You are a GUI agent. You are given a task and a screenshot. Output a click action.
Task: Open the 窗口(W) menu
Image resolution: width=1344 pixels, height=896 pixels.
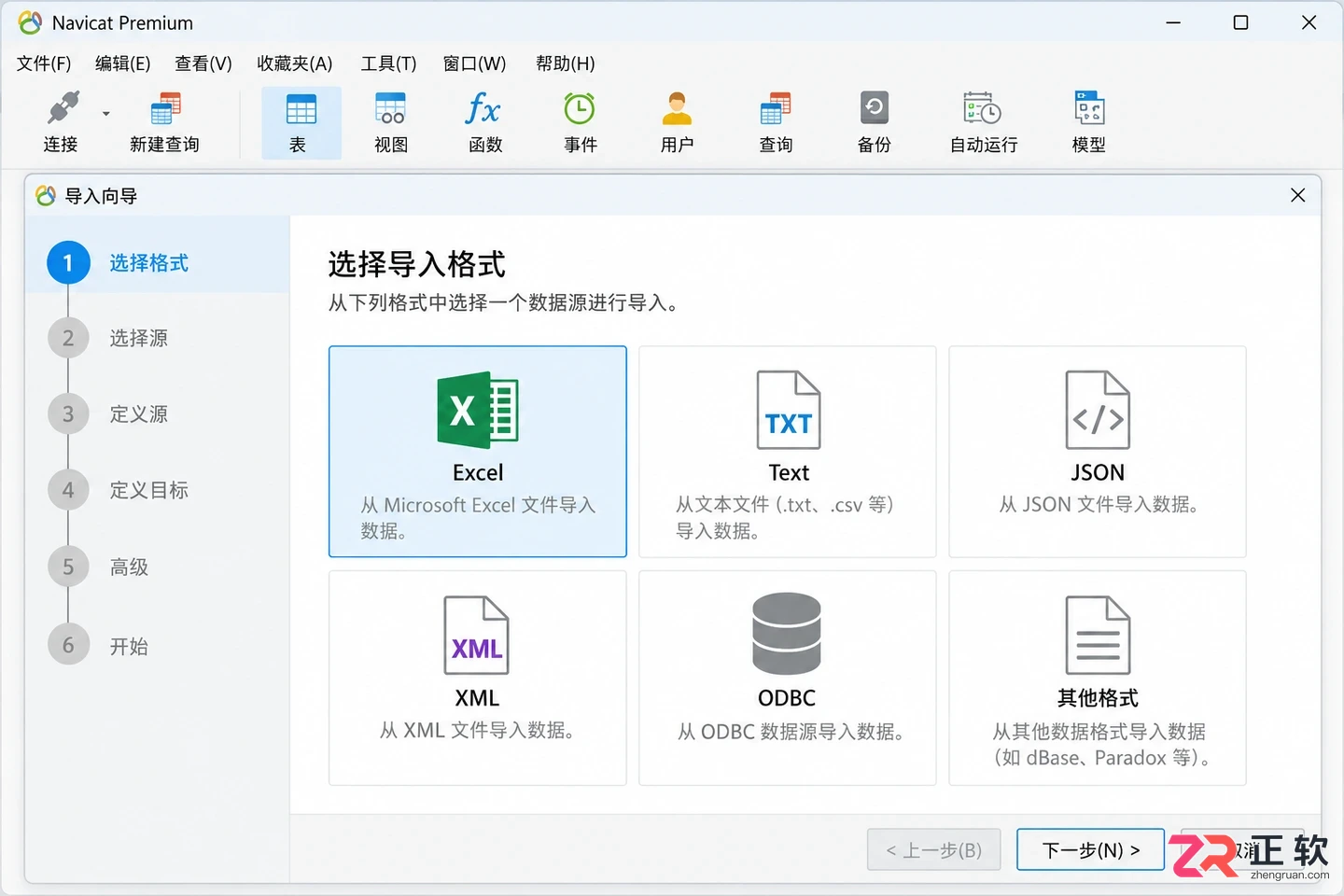[474, 63]
